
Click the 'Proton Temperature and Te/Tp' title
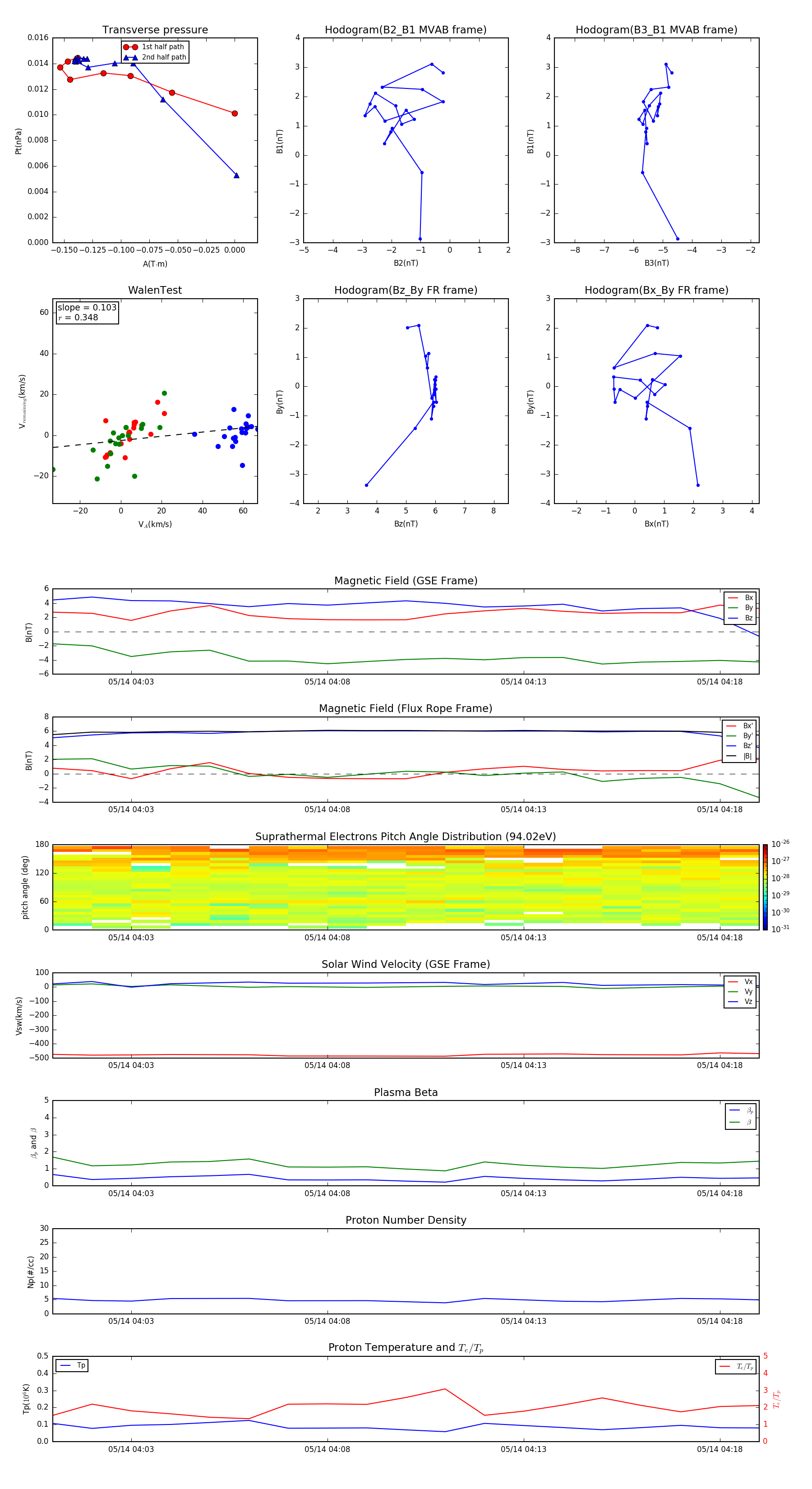click(406, 1348)
